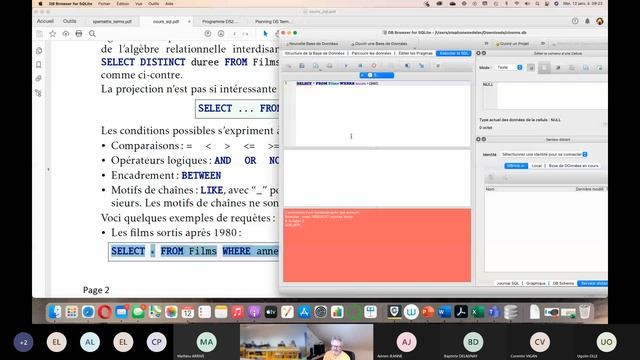Switch to the Parcourir les données tab
Viewport: 640px width, 360px height.
click(x=371, y=53)
